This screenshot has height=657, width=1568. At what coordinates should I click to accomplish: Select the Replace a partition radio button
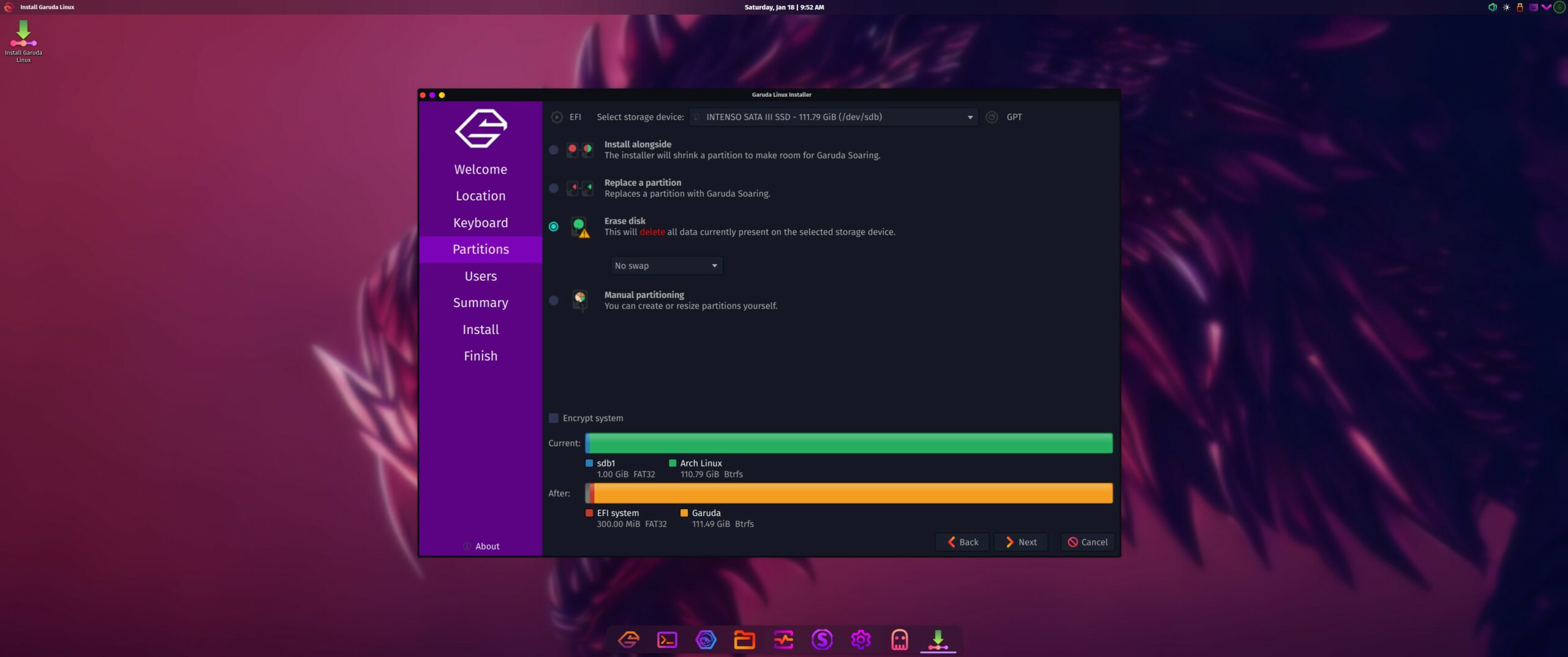pyautogui.click(x=554, y=188)
